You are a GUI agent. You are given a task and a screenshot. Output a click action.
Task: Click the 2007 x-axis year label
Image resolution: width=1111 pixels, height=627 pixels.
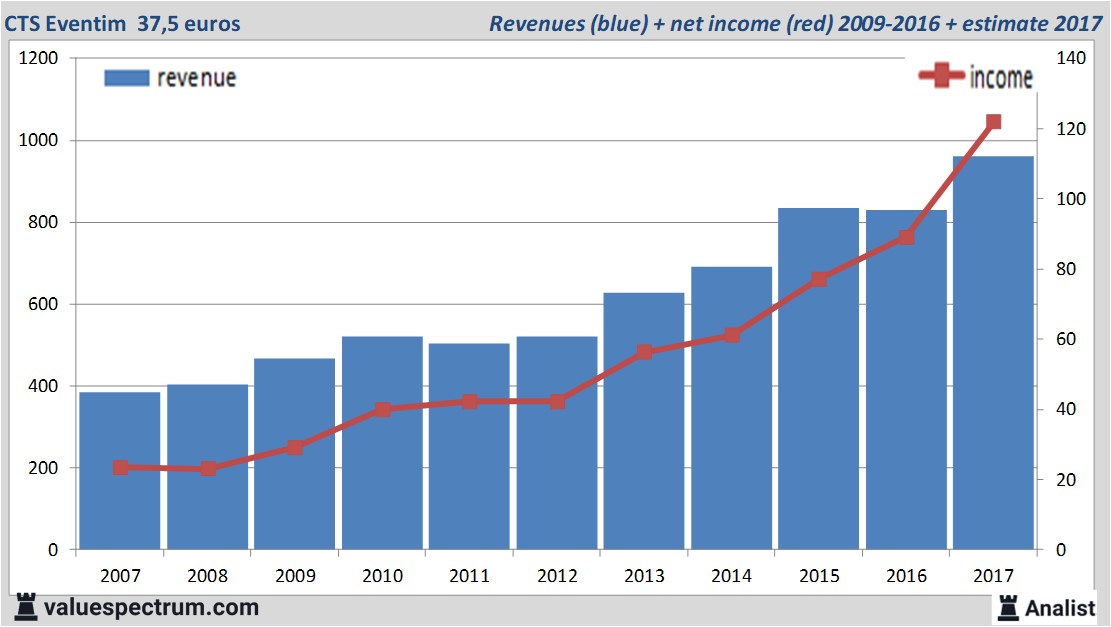pos(120,575)
